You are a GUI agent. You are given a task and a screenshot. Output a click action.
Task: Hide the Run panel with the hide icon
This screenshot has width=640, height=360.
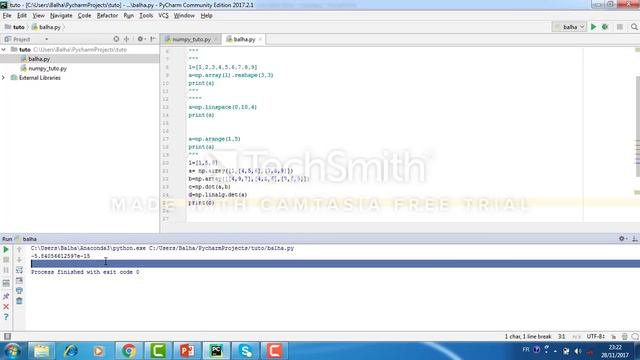click(x=635, y=239)
